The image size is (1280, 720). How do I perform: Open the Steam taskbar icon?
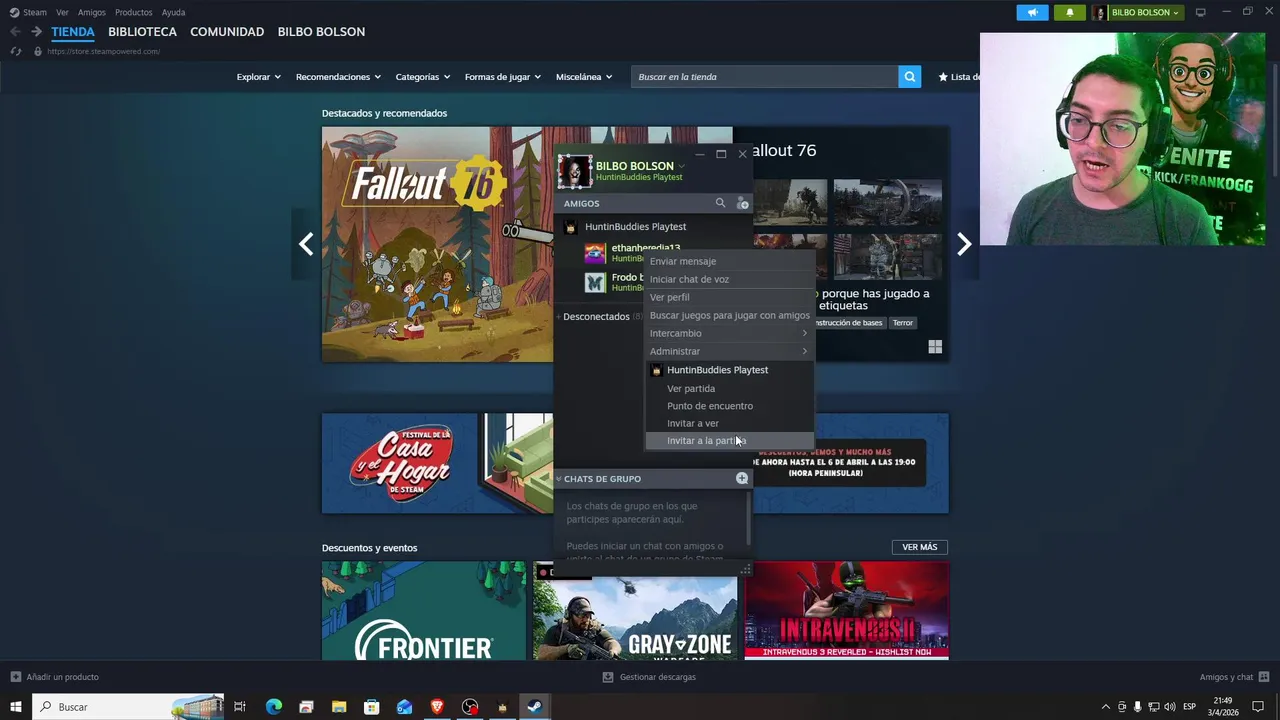click(535, 707)
